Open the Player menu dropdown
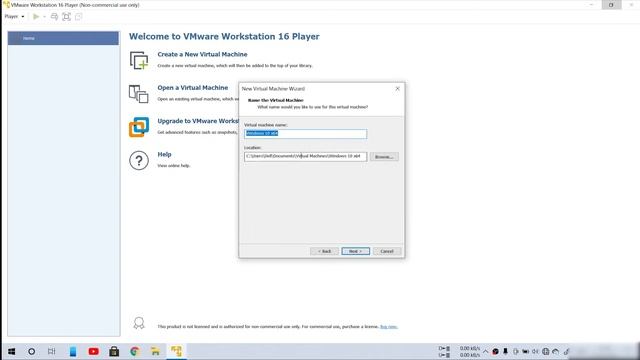 (14, 17)
